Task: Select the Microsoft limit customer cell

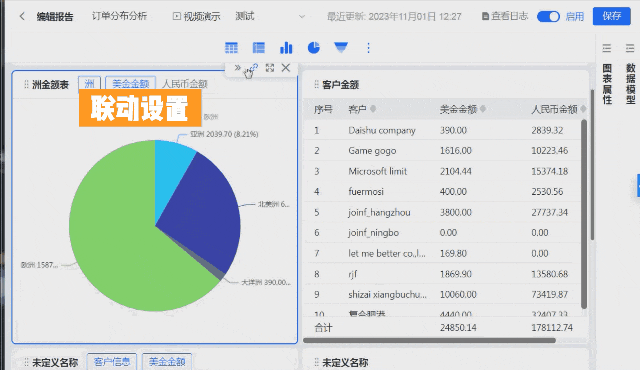Action: click(x=378, y=171)
